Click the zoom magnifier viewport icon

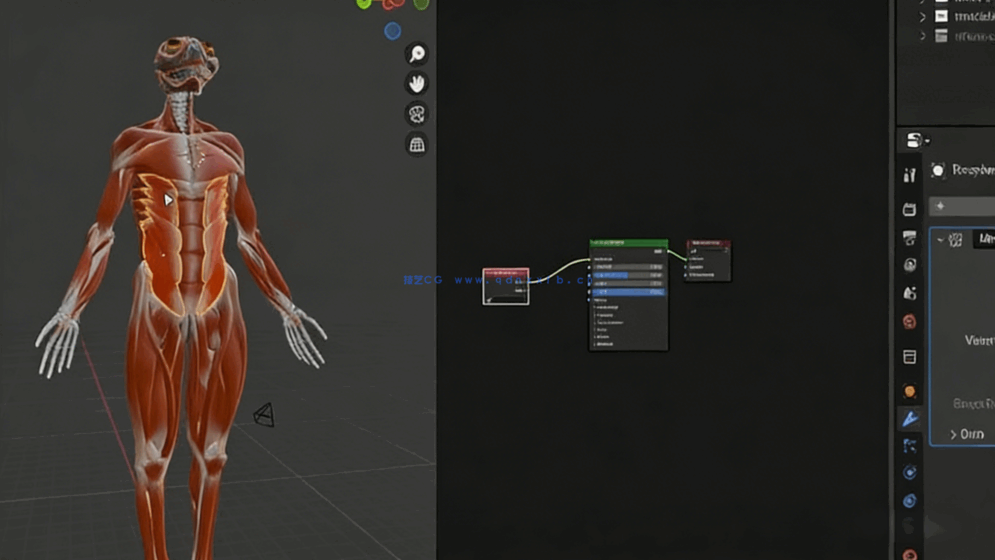(417, 54)
